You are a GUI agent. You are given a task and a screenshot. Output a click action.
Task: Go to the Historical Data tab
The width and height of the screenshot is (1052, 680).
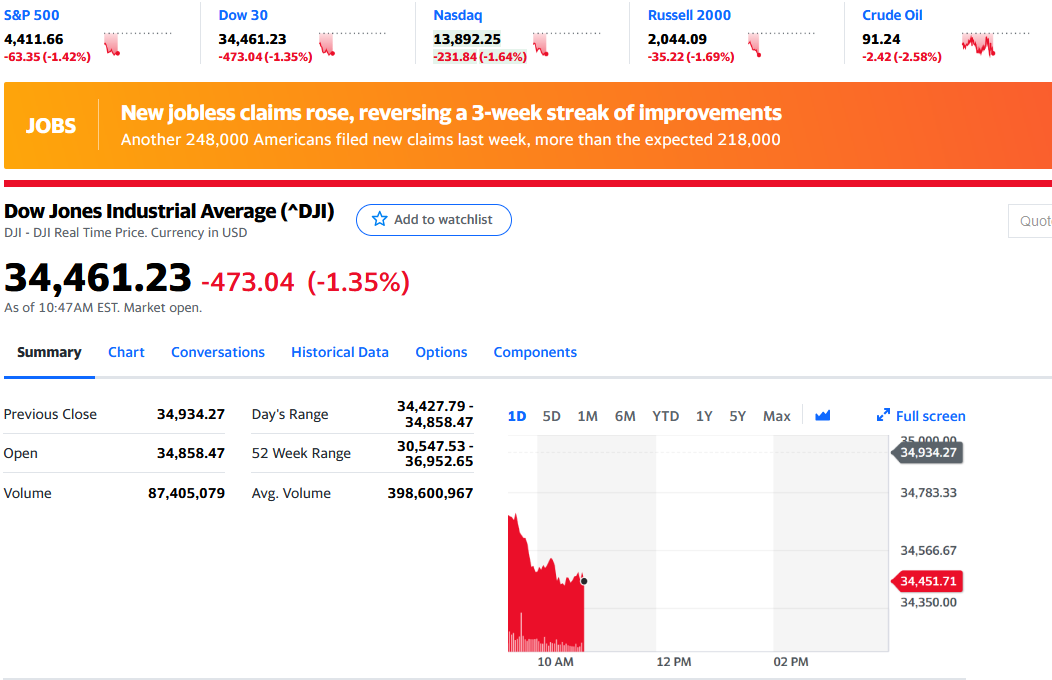coord(340,352)
